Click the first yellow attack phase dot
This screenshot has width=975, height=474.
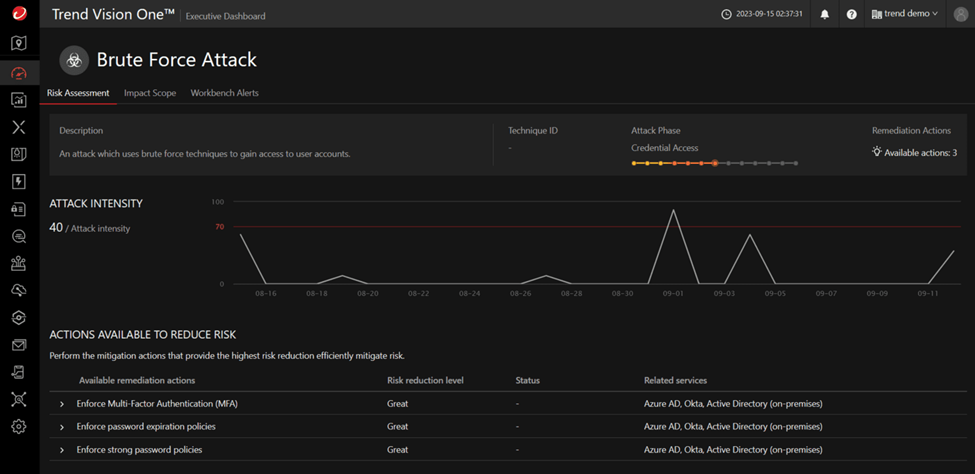coord(634,164)
